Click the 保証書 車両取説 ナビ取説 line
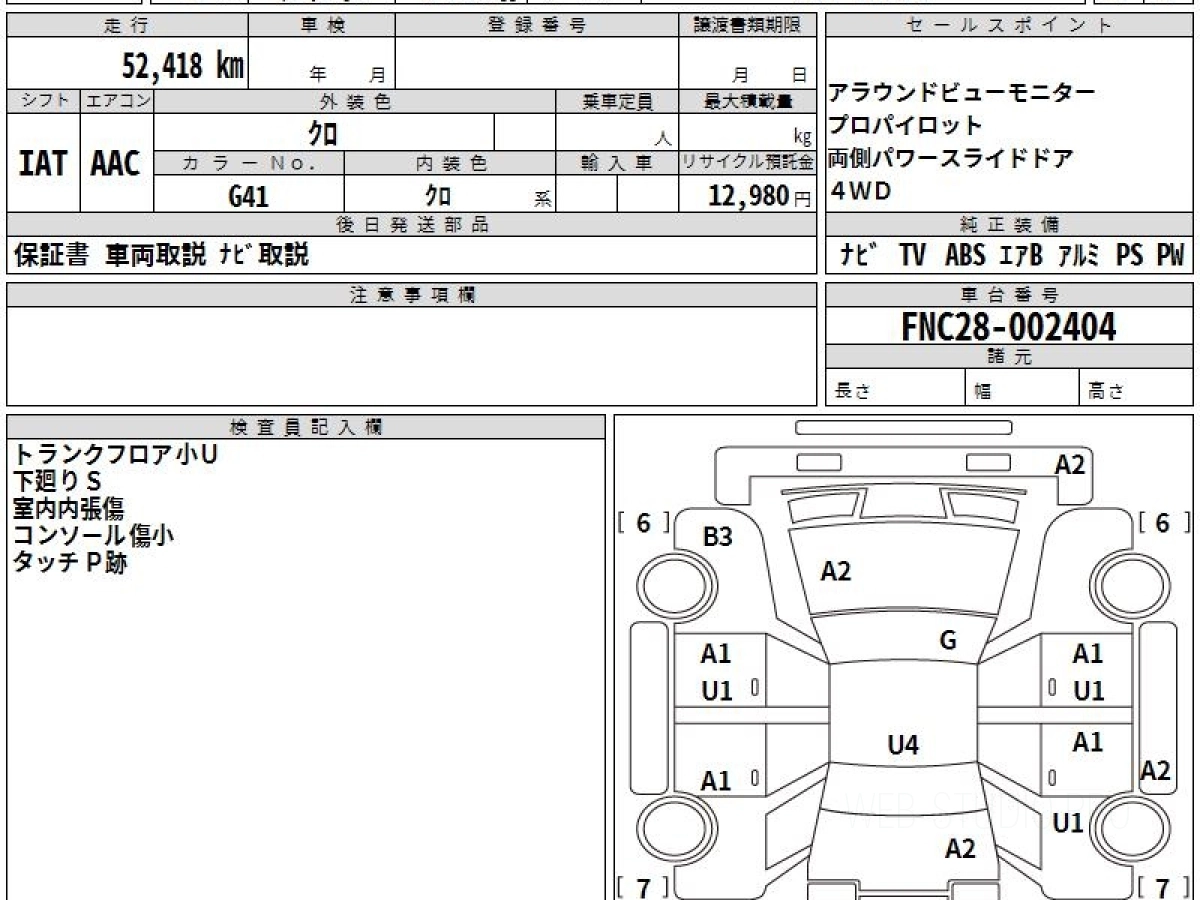Screen dimensions: 1200x900 click(x=161, y=255)
